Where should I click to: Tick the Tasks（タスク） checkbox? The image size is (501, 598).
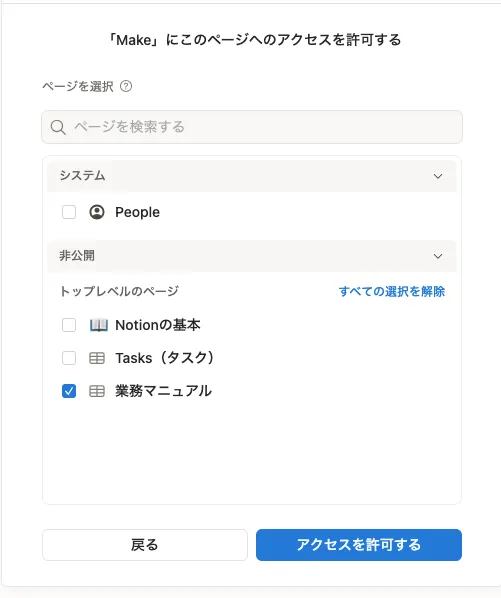69,358
